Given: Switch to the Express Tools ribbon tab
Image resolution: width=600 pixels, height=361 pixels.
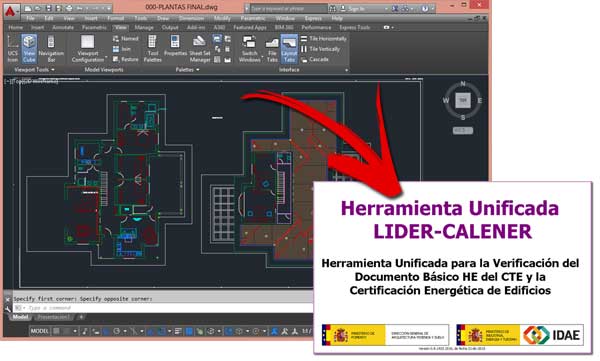Looking at the screenshot, I should [355, 28].
